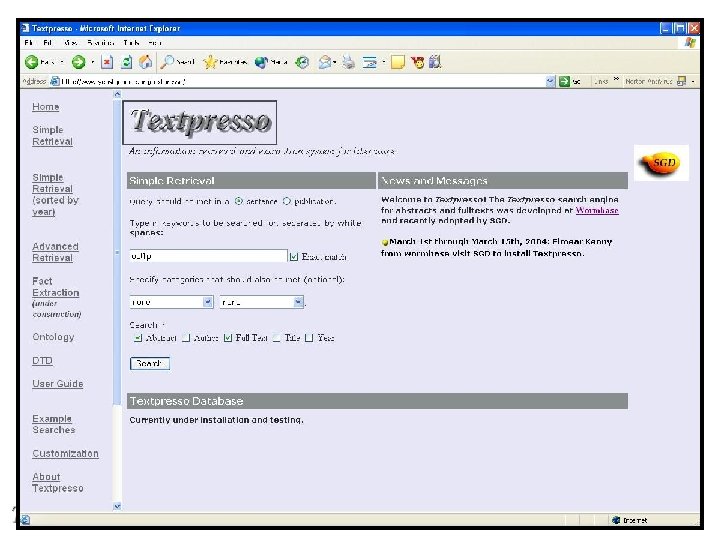Click the green Go arrow icon
Viewport: 720px width, 540px height.
click(x=564, y=82)
